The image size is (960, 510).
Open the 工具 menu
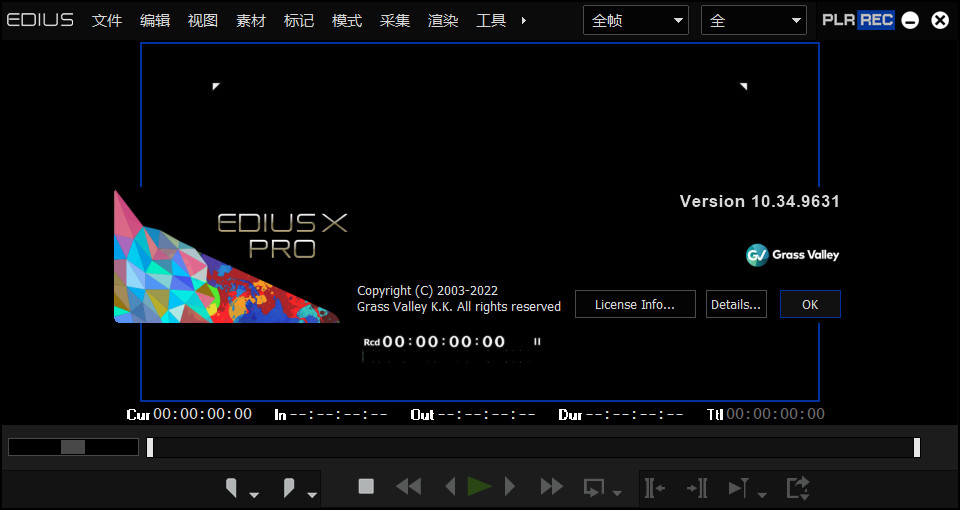pos(491,21)
